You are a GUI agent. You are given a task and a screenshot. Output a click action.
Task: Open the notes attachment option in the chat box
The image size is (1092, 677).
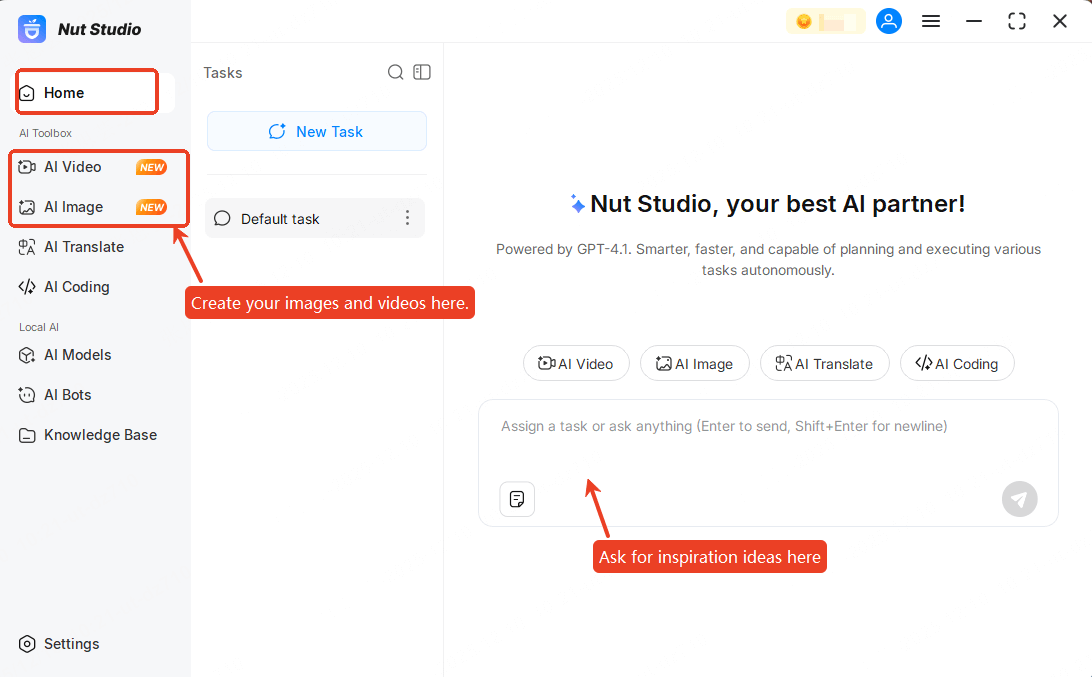click(517, 499)
